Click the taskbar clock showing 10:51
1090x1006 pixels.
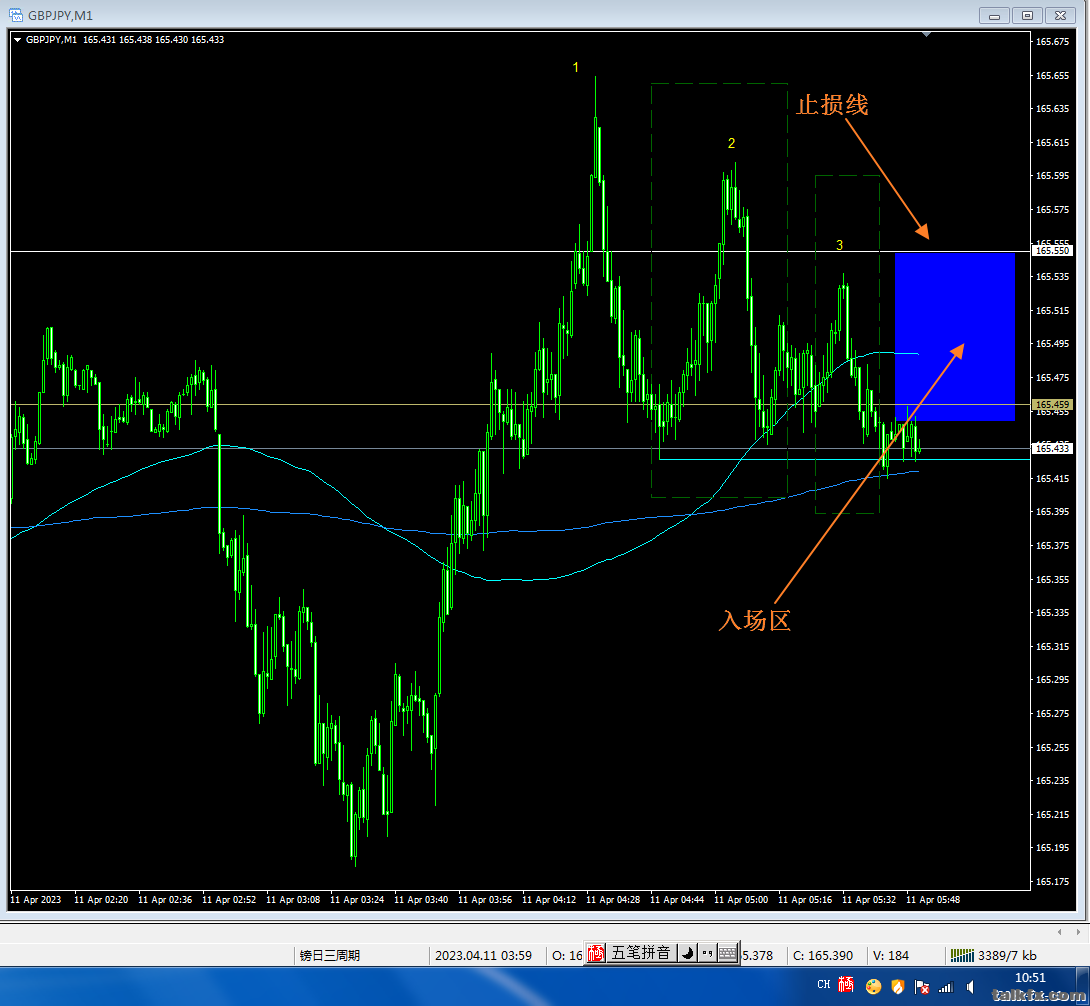(x=1030, y=978)
